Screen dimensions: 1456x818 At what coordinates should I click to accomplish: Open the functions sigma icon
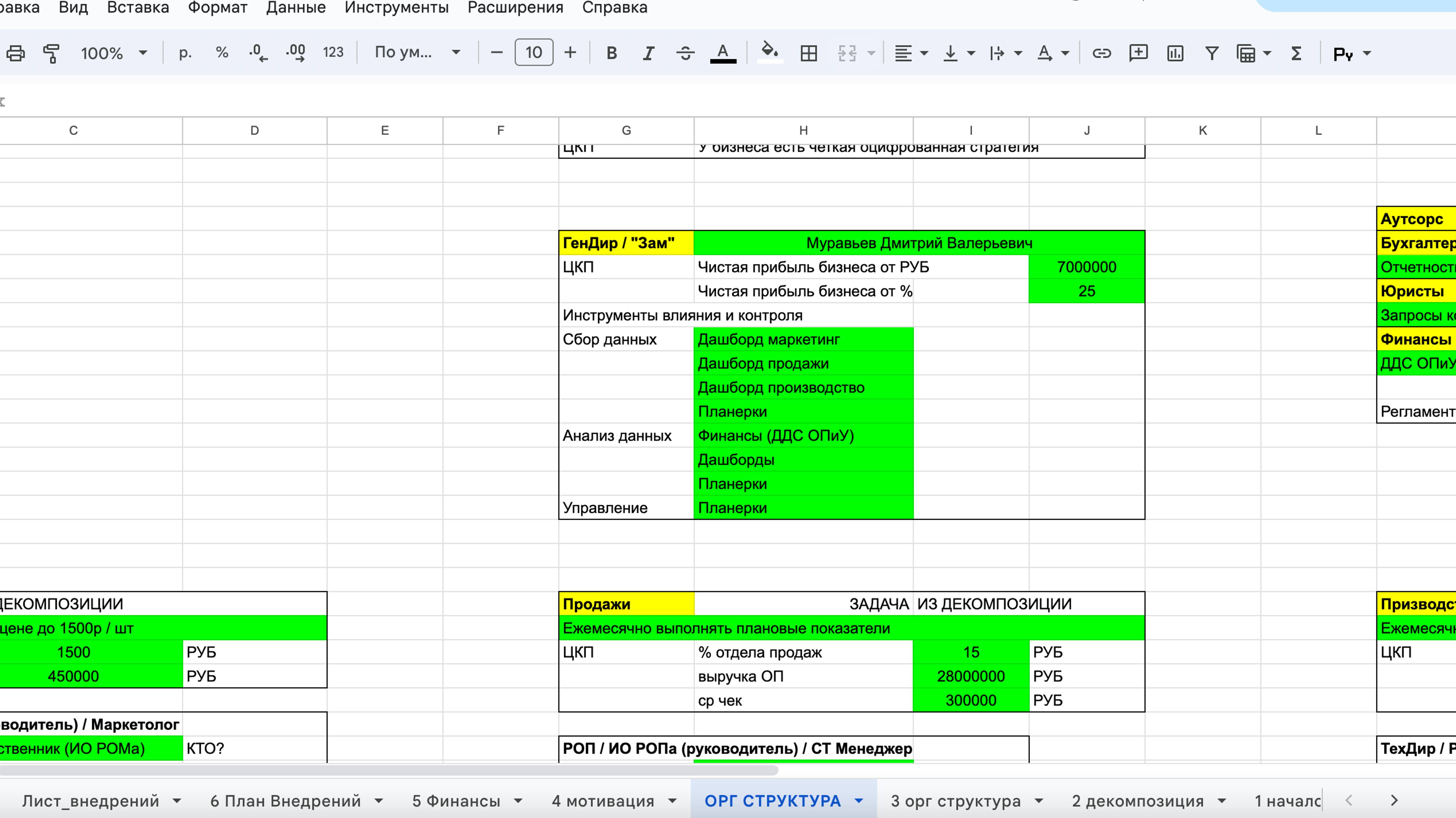(x=1297, y=53)
